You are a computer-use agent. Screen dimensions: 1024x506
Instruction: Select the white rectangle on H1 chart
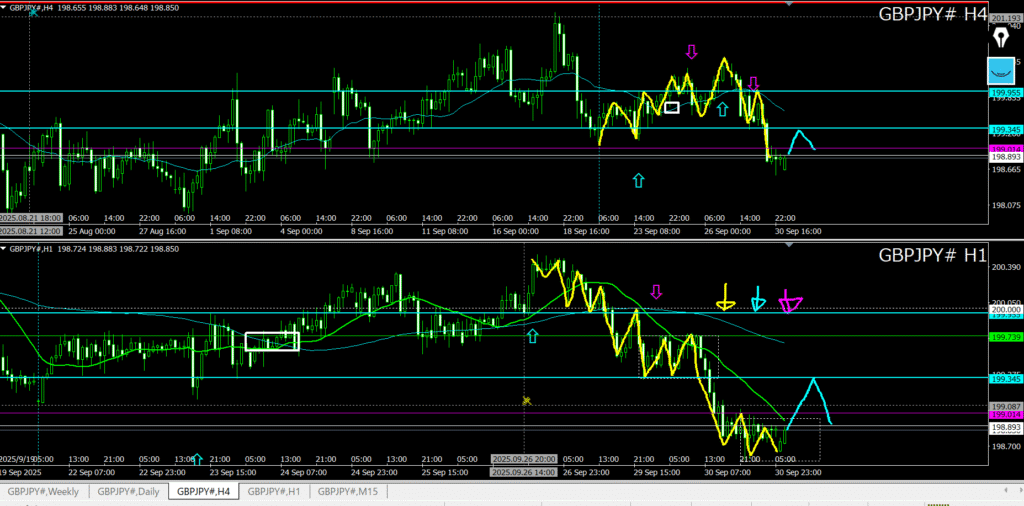coord(272,341)
